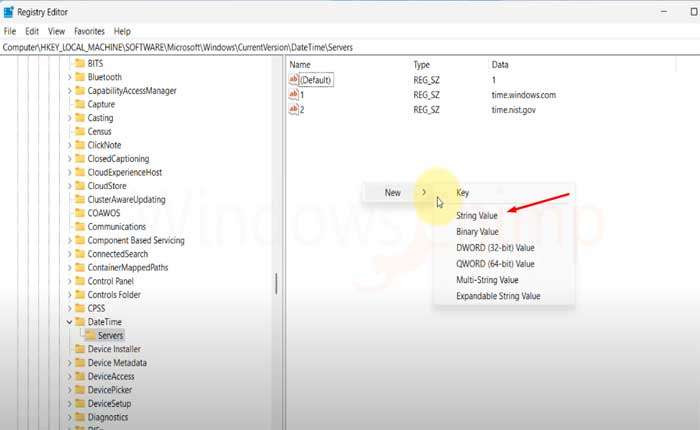Click the tree pane vertical scrollbar thumb

coord(276,284)
